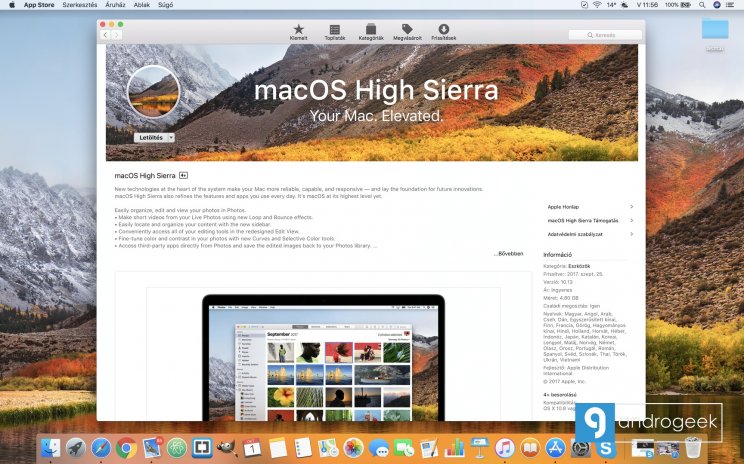Viewport: 744px width, 464px height.
Task: Open Finder from the Dock
Action: [50, 447]
